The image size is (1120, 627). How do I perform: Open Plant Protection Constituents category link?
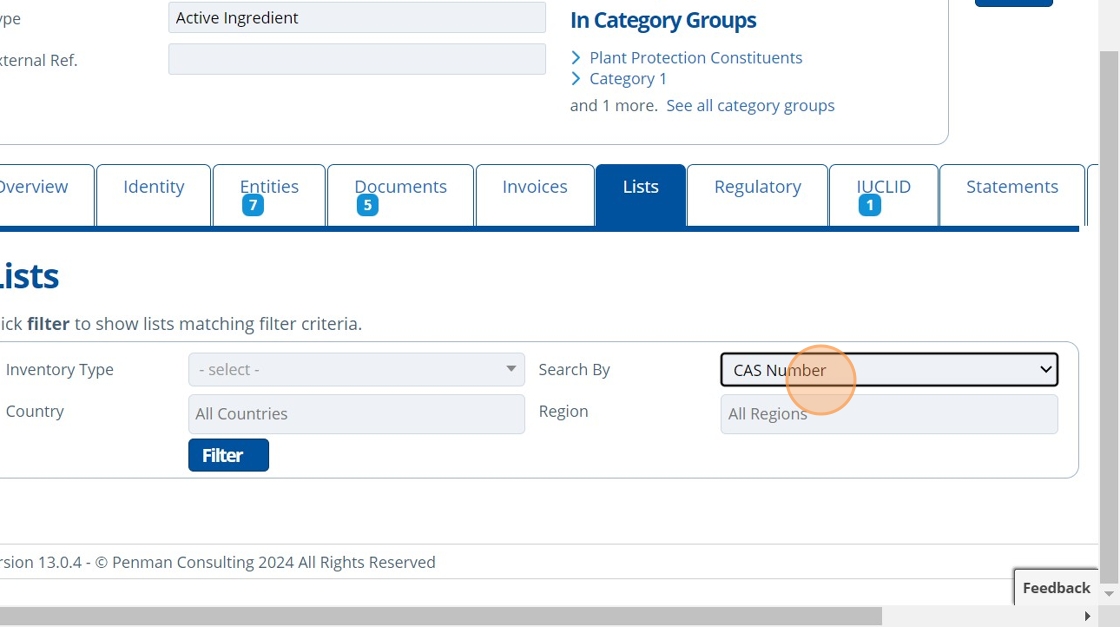695,58
